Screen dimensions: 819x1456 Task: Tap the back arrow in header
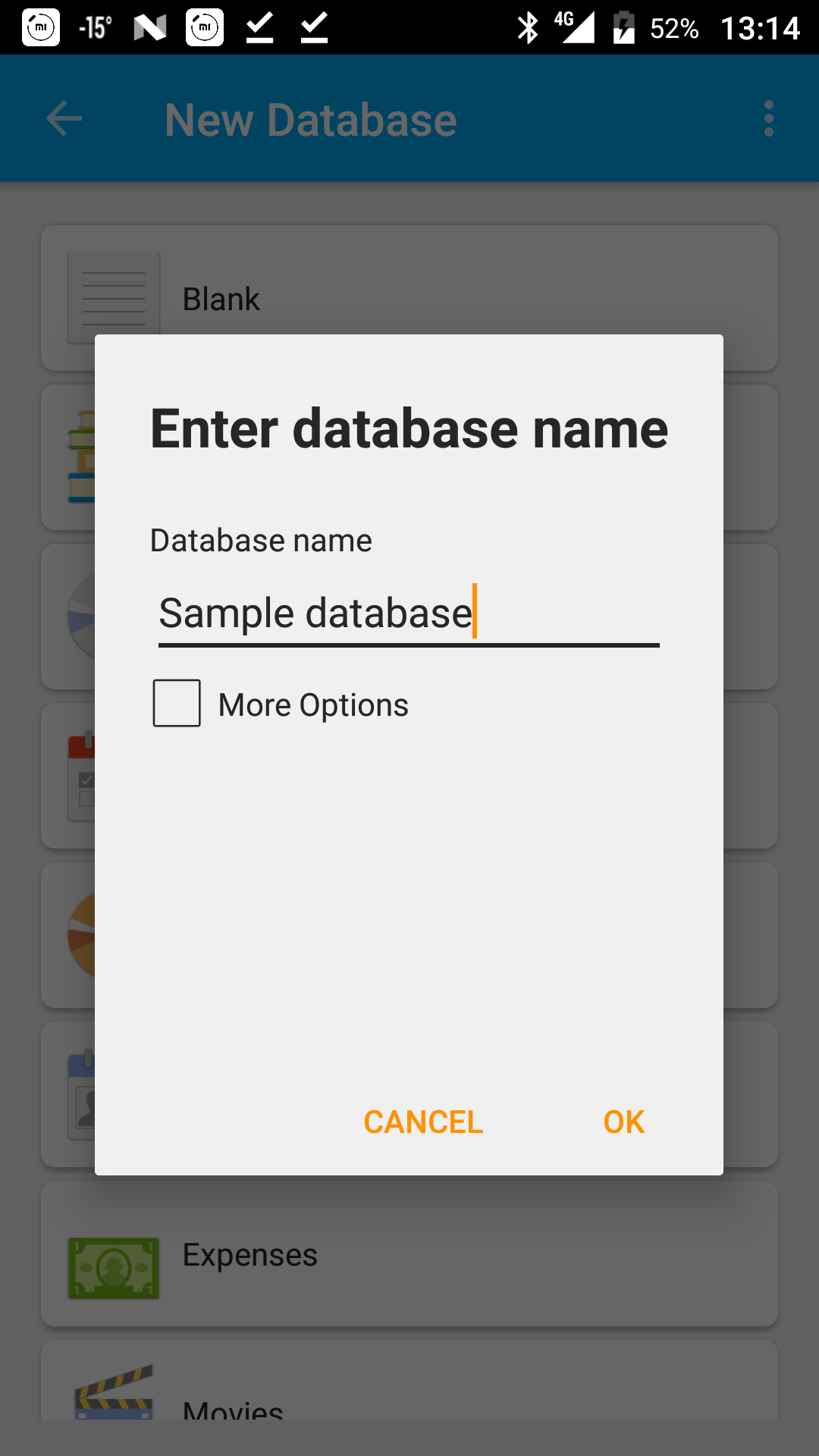pos(64,119)
